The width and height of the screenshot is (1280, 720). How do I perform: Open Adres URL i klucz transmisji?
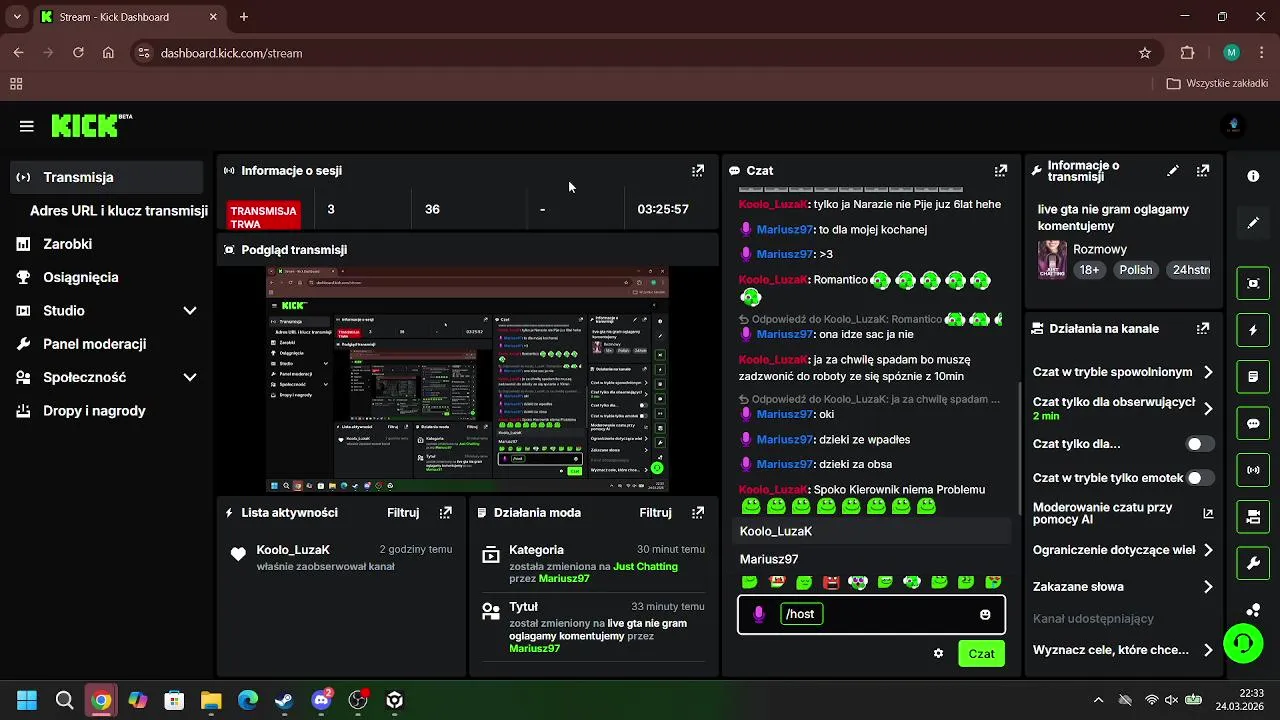point(119,211)
